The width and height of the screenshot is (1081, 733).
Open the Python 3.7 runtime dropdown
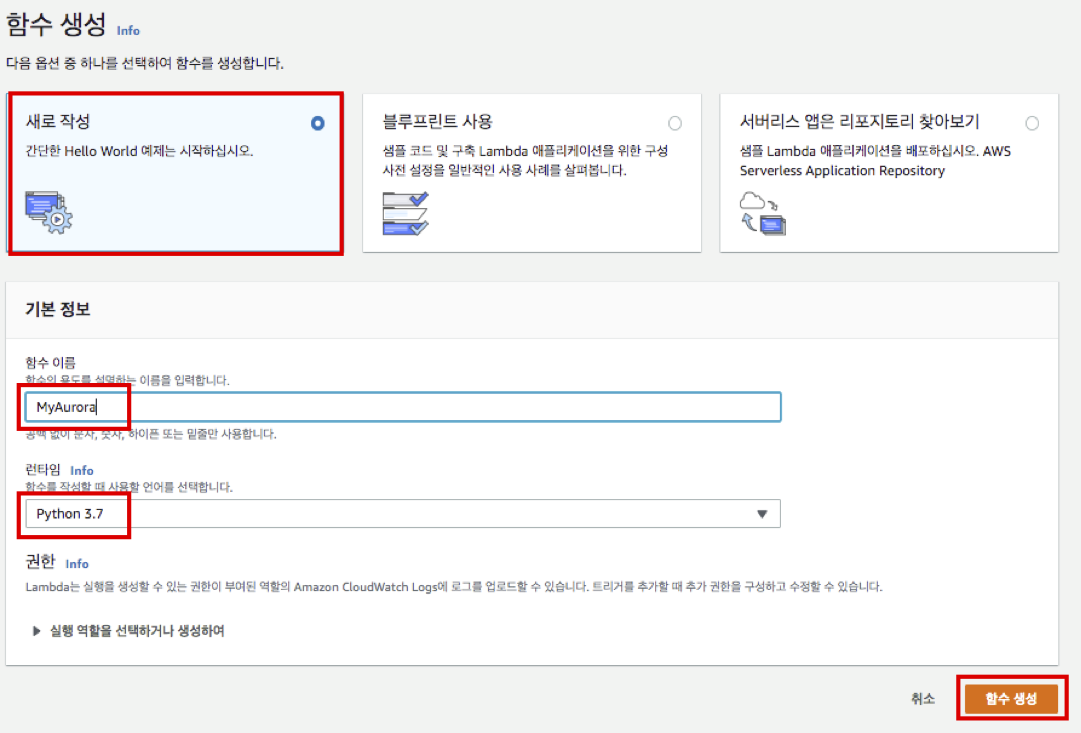coord(400,514)
